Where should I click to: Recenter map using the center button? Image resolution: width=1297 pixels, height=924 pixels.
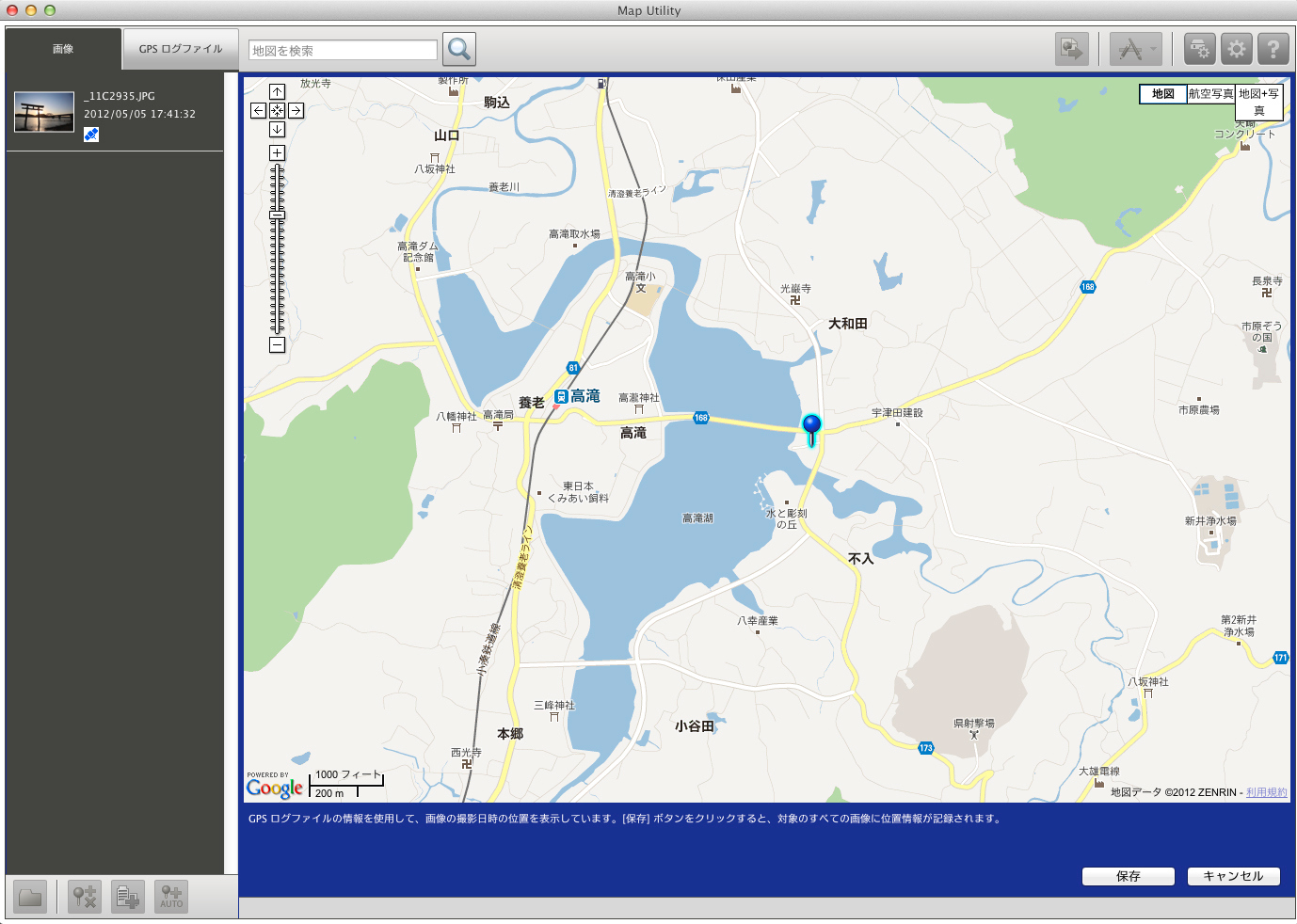click(x=277, y=110)
